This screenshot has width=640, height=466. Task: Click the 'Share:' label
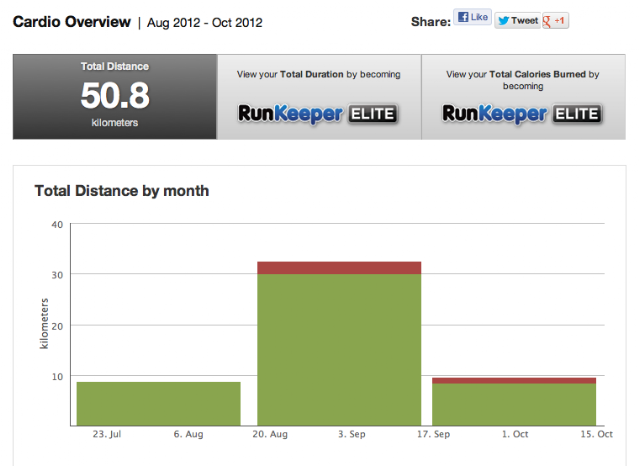click(x=431, y=22)
